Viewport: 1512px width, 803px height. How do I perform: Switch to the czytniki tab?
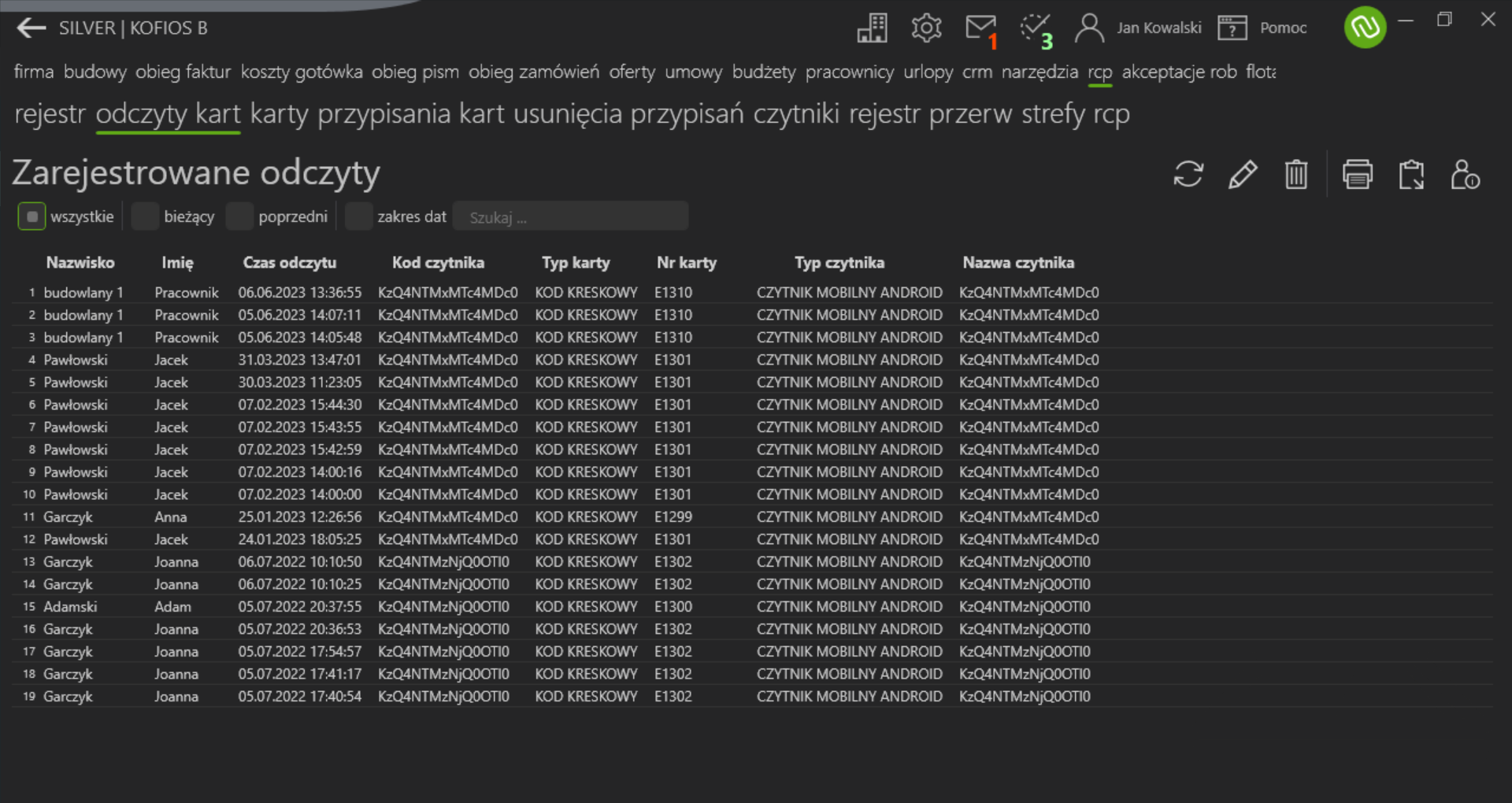point(796,114)
